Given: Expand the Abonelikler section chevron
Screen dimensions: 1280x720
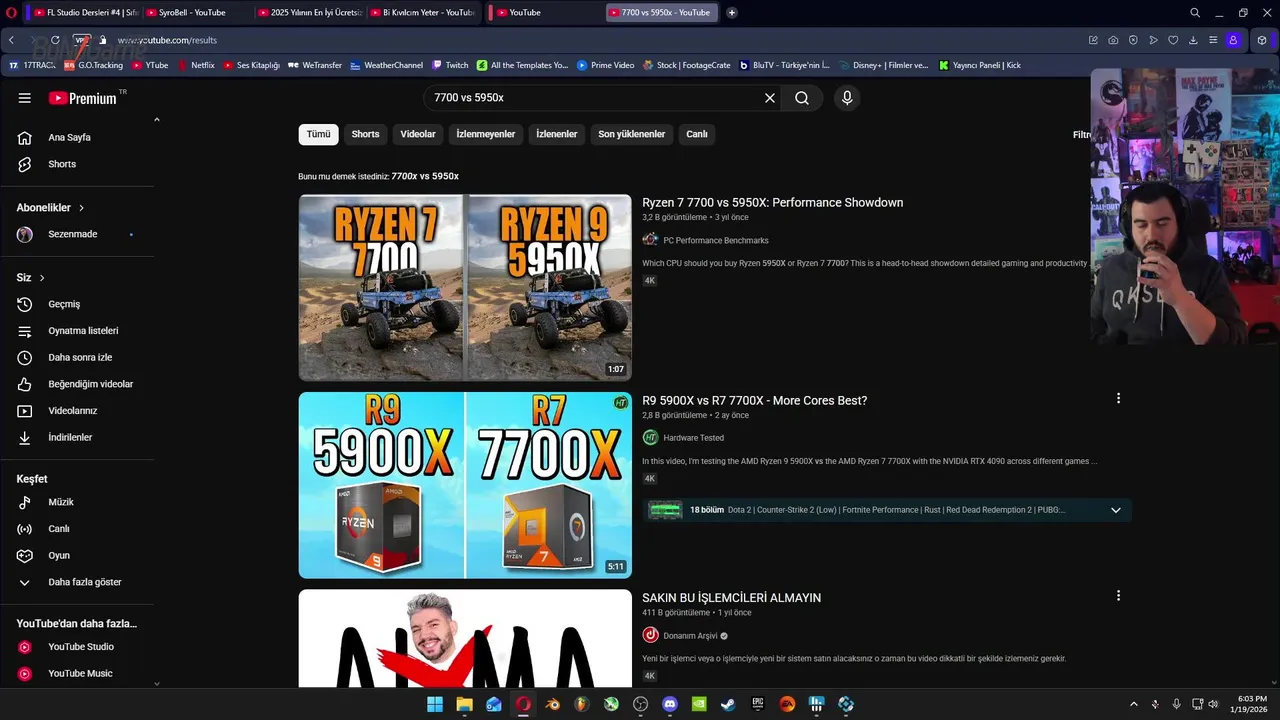Looking at the screenshot, I should click(x=82, y=208).
